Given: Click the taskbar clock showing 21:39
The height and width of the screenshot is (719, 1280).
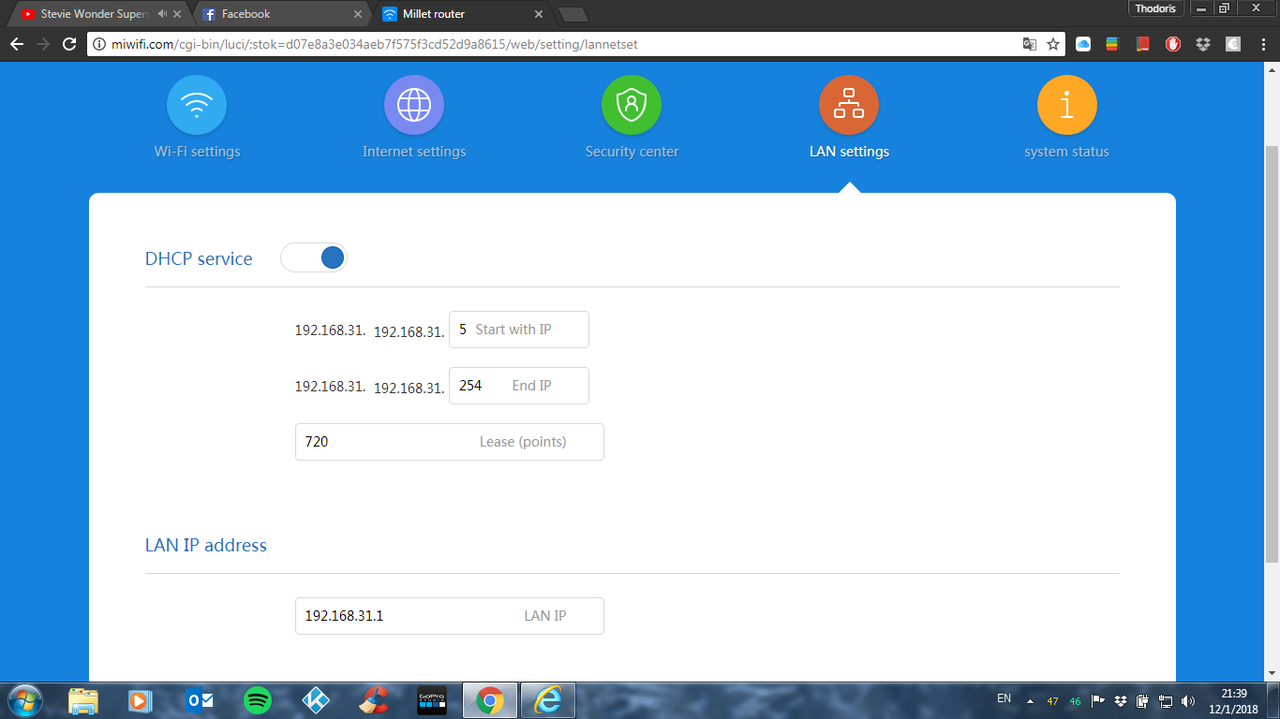Looking at the screenshot, I should tap(1234, 701).
